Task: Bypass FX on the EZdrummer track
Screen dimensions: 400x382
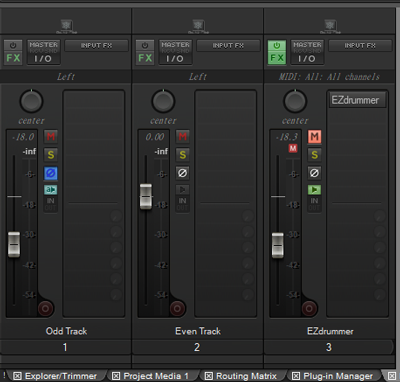Action: (277, 45)
